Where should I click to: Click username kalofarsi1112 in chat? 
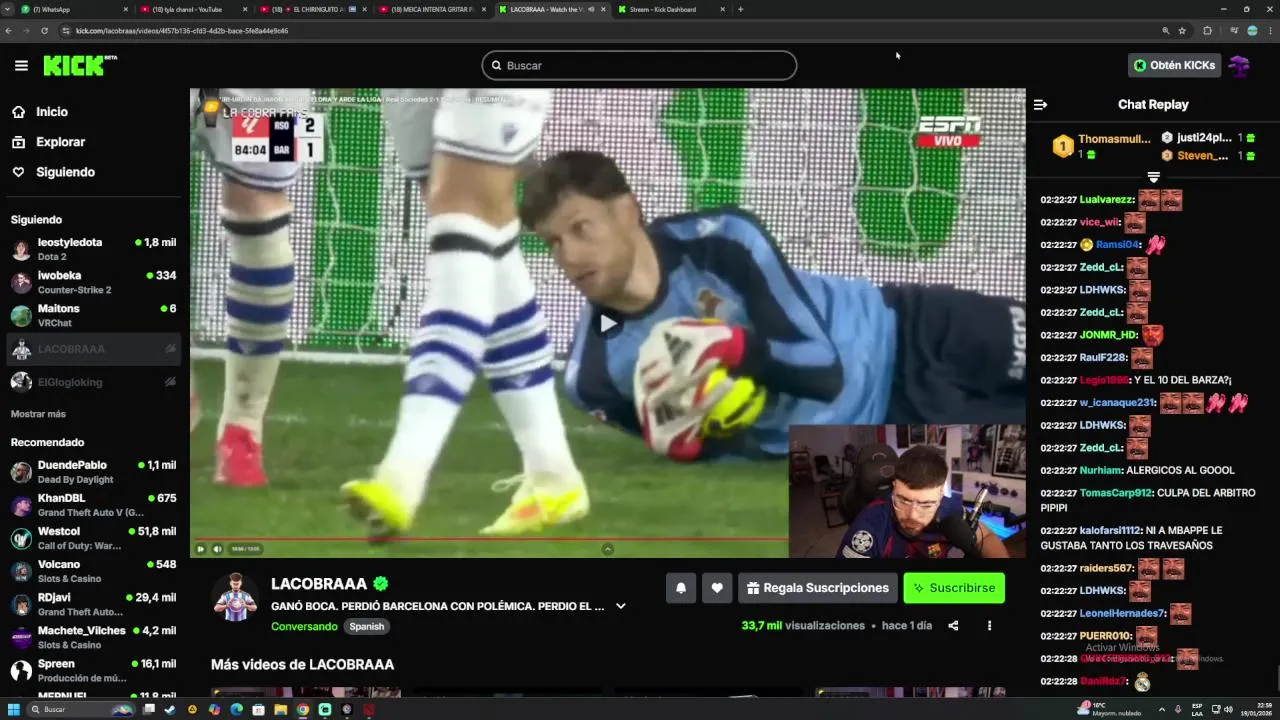tap(1110, 531)
